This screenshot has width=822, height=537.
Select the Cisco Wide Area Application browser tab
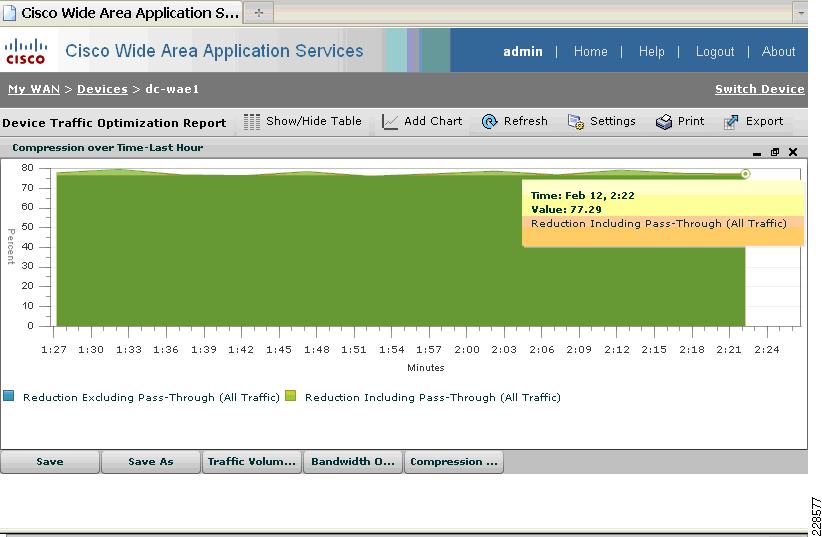[122, 13]
